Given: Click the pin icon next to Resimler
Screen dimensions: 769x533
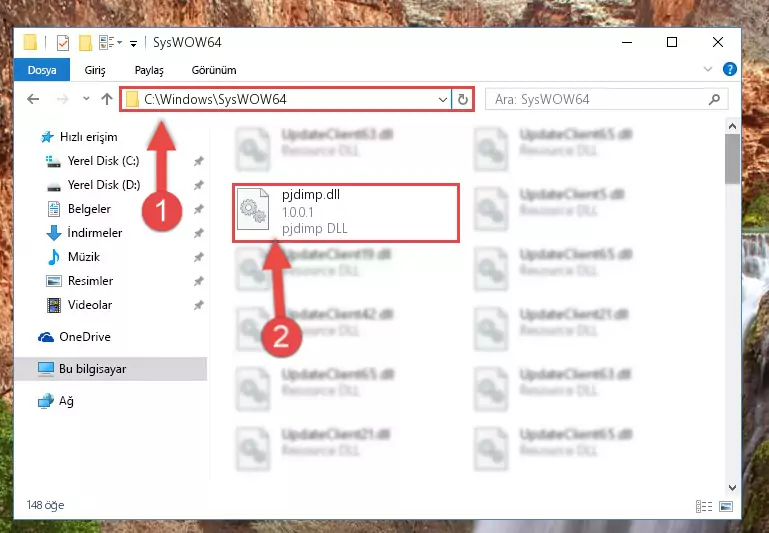Looking at the screenshot, I should point(198,281).
